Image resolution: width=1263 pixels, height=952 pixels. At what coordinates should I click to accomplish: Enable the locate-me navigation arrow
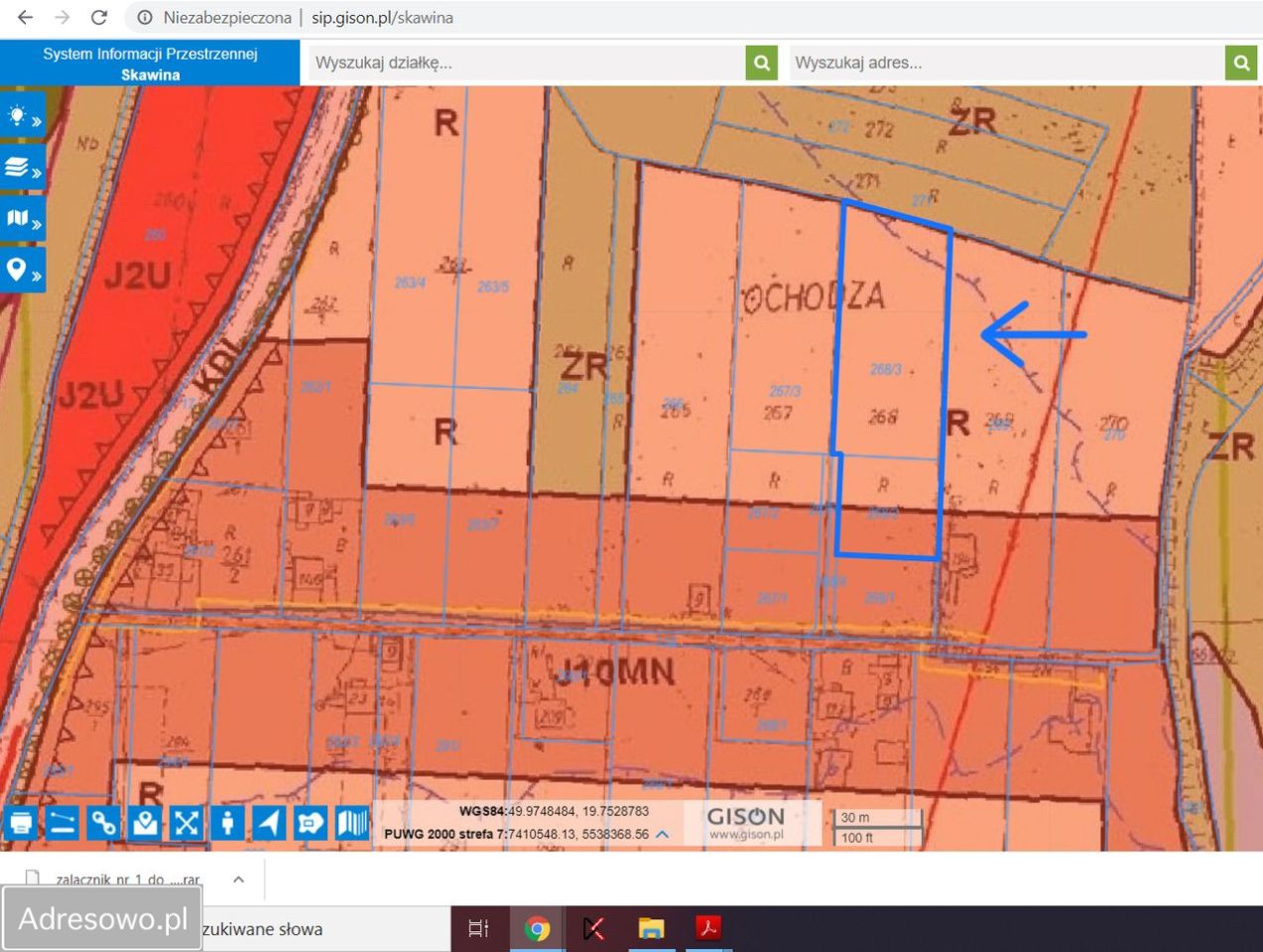[269, 822]
